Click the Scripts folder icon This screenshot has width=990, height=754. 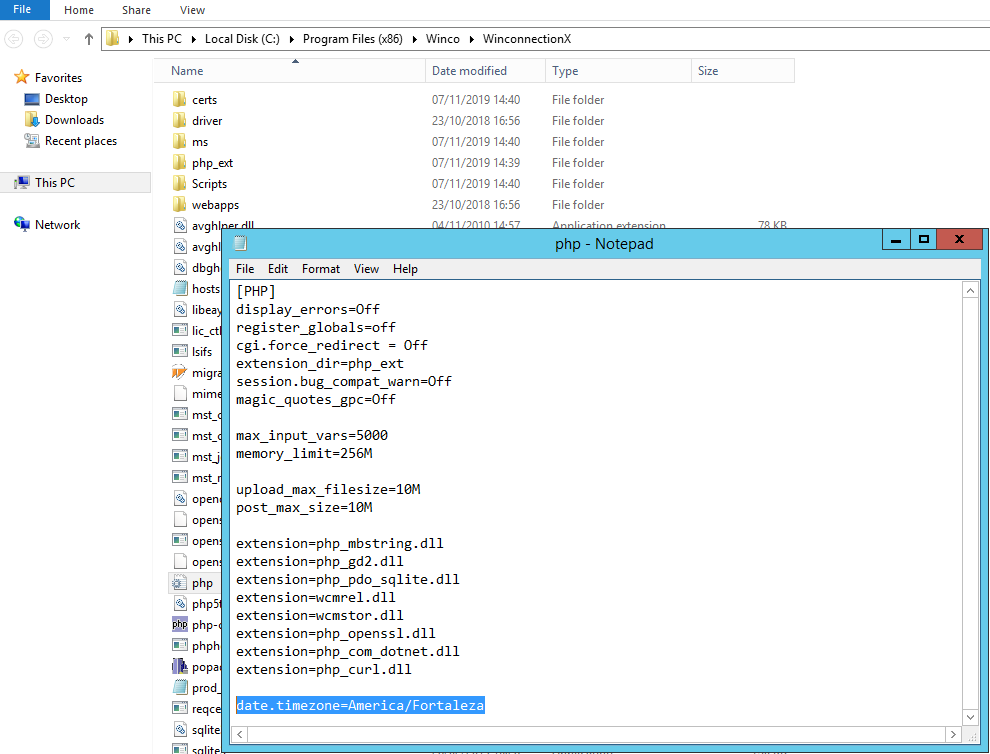(x=179, y=184)
